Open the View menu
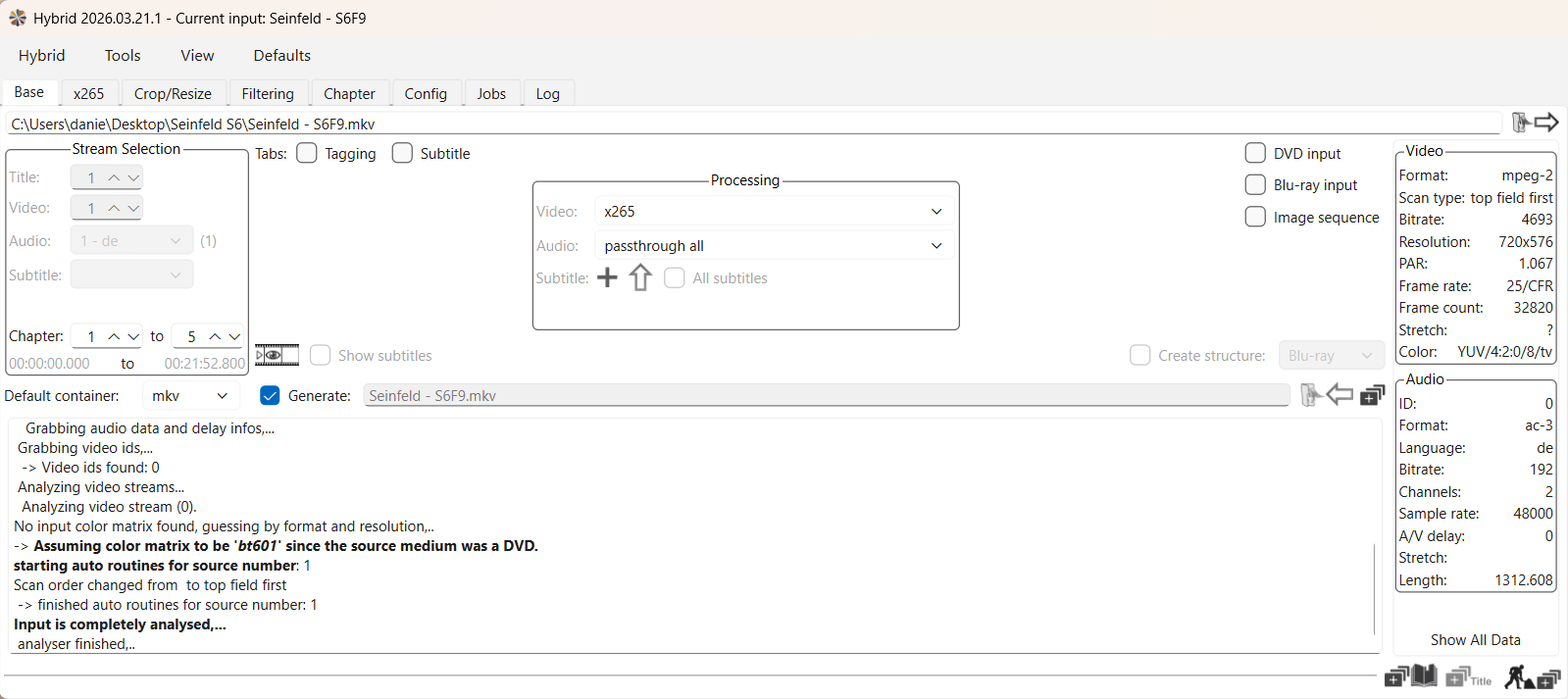Viewport: 1568px width, 699px height. (x=197, y=55)
